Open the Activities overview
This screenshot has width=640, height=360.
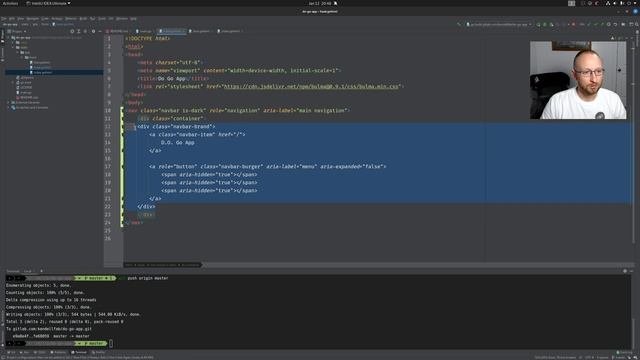click(x=10, y=3)
